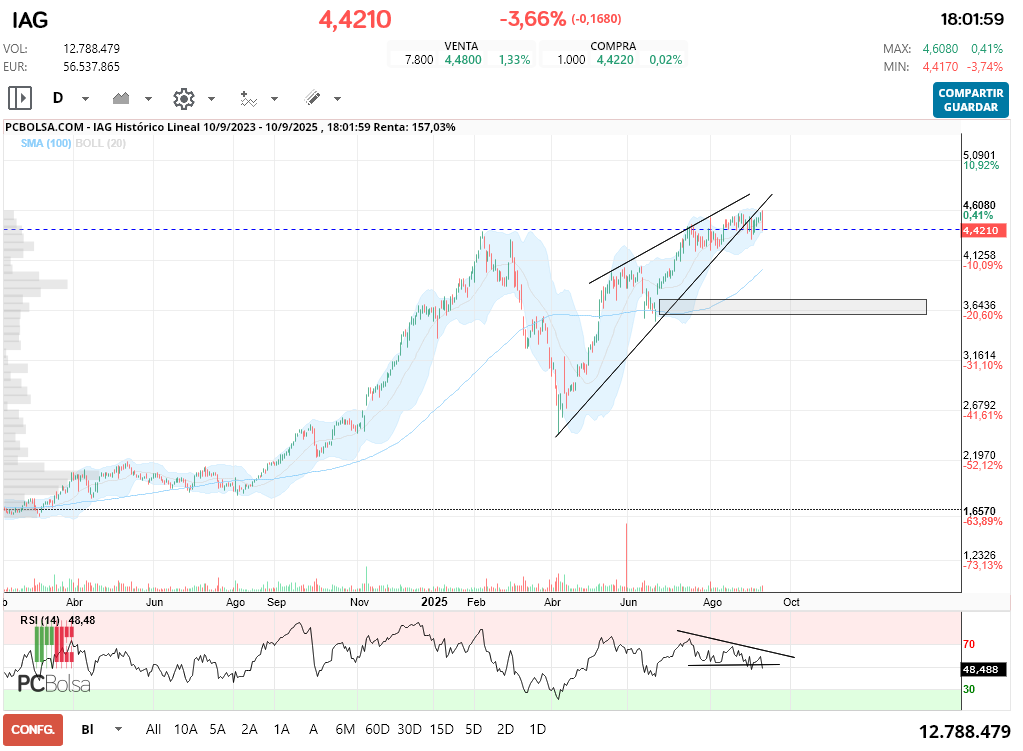
Task: Click the VOL value 12.788.479 in the header
Action: coord(91,49)
